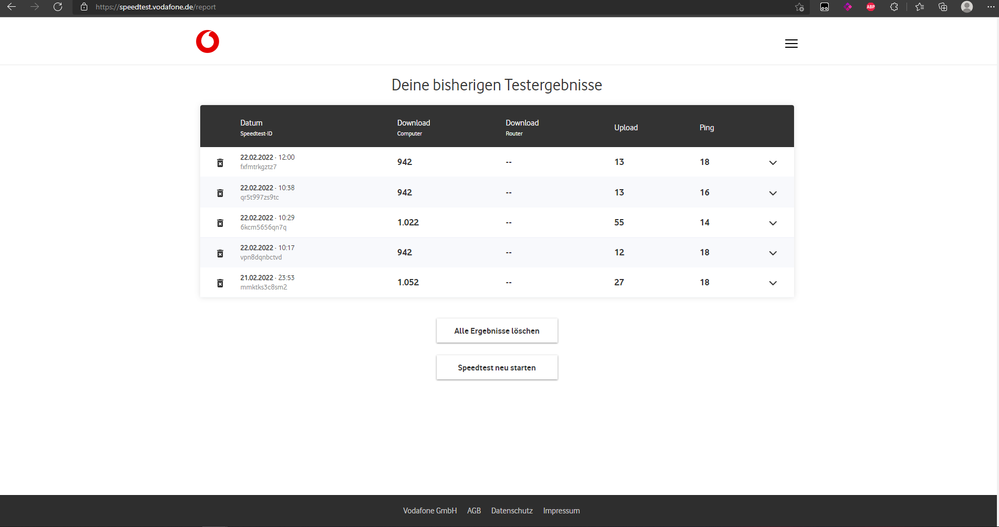Image resolution: width=999 pixels, height=527 pixels.
Task: Click the Ping column header
Action: point(707,127)
